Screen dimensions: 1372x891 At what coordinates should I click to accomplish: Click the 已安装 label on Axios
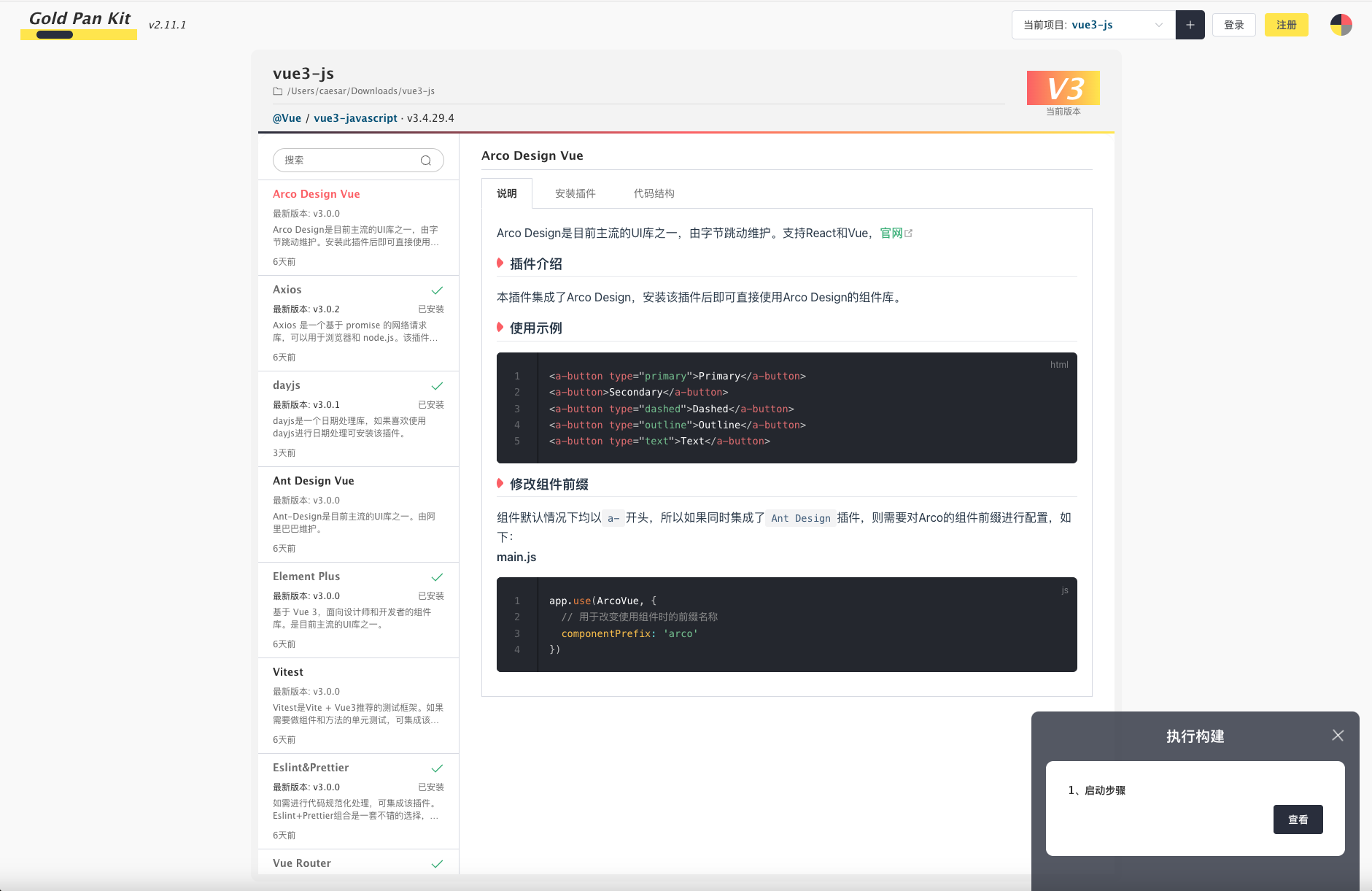point(431,309)
